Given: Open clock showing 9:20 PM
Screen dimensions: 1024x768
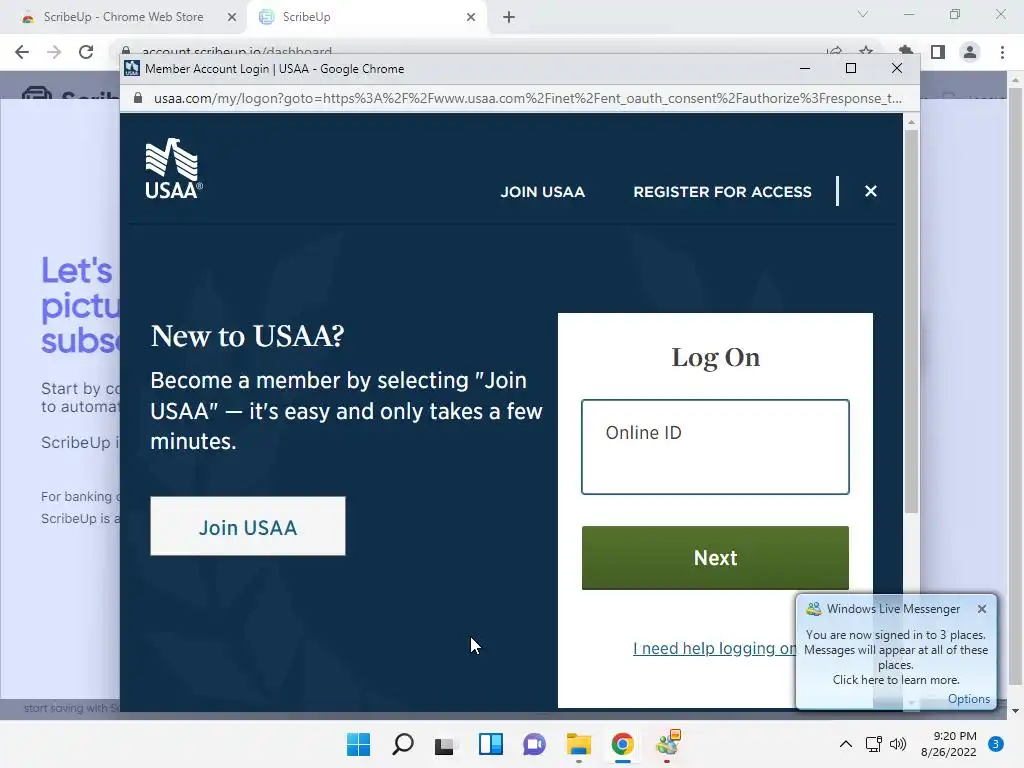Looking at the screenshot, I should click(x=948, y=744).
